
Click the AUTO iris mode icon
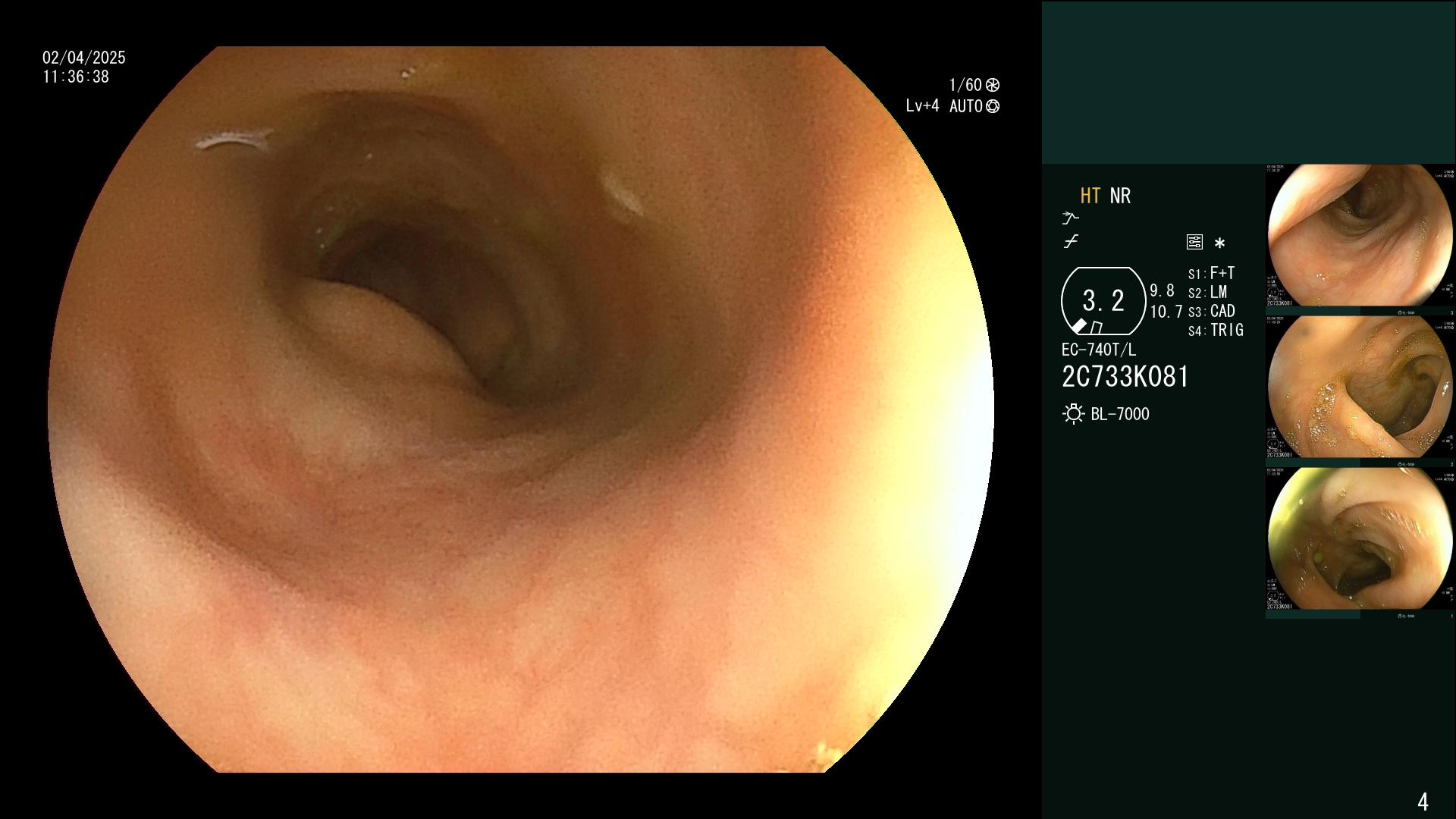[993, 106]
